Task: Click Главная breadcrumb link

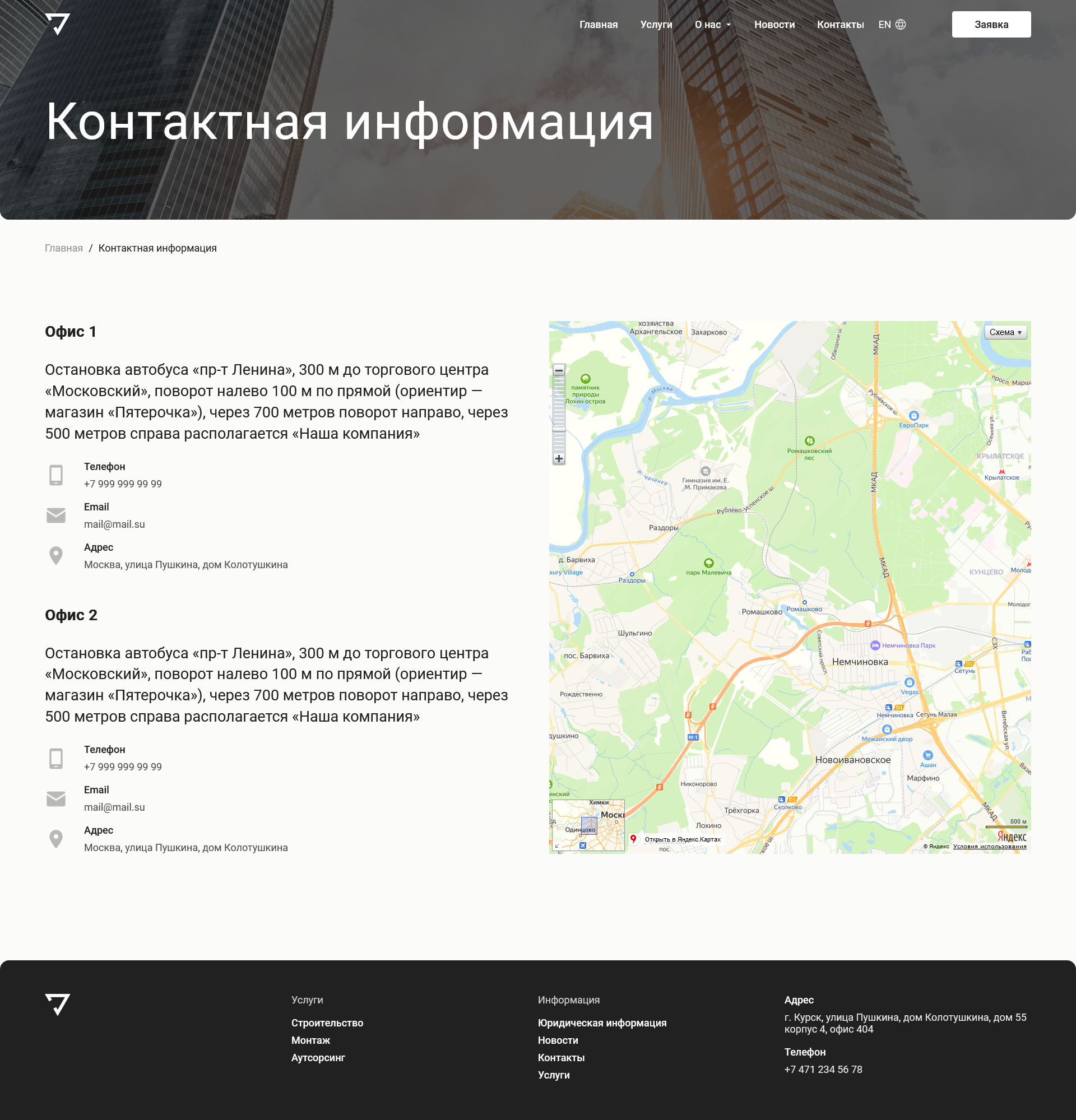Action: [x=64, y=248]
